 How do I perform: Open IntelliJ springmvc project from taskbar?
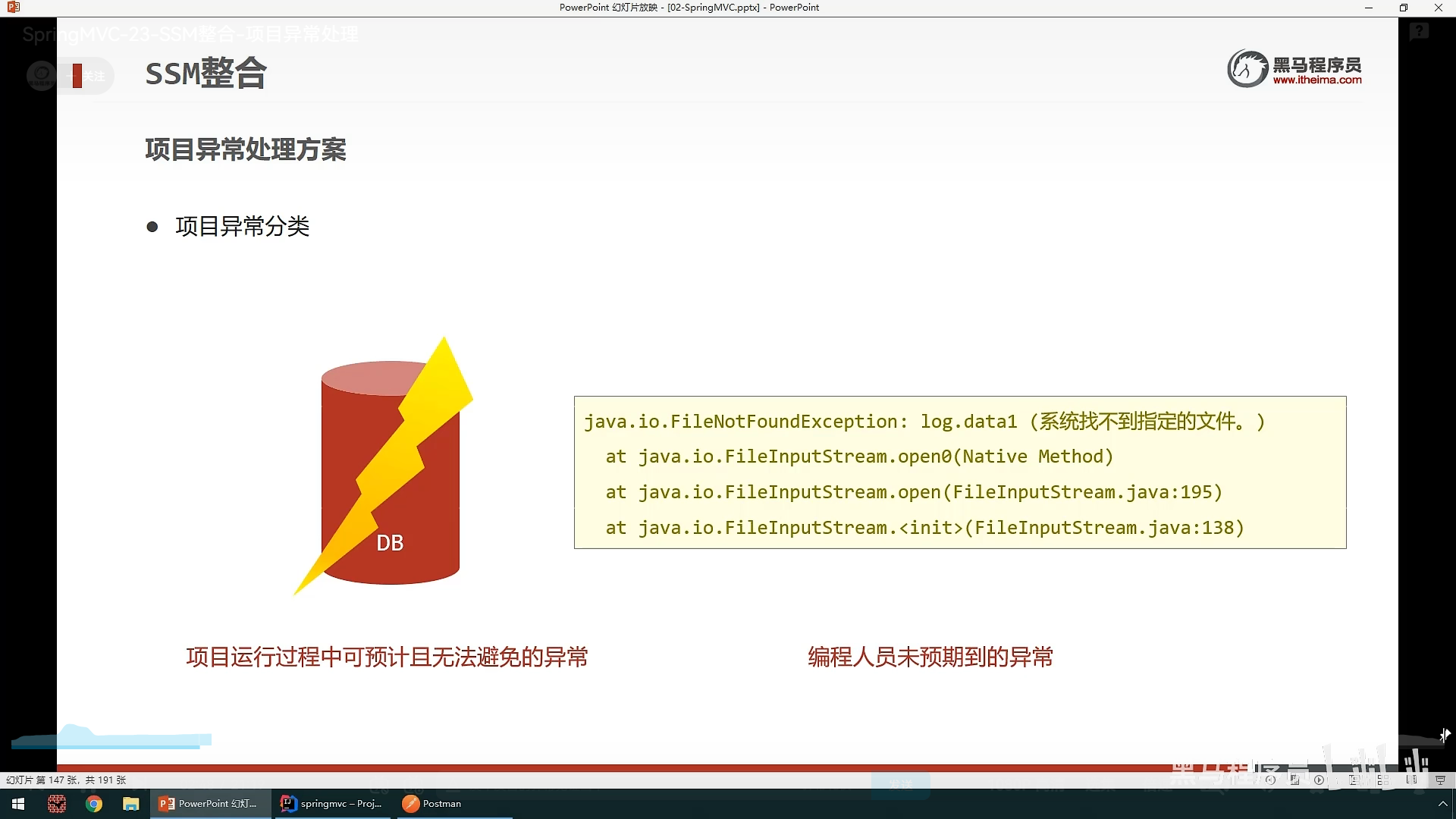[x=332, y=804]
